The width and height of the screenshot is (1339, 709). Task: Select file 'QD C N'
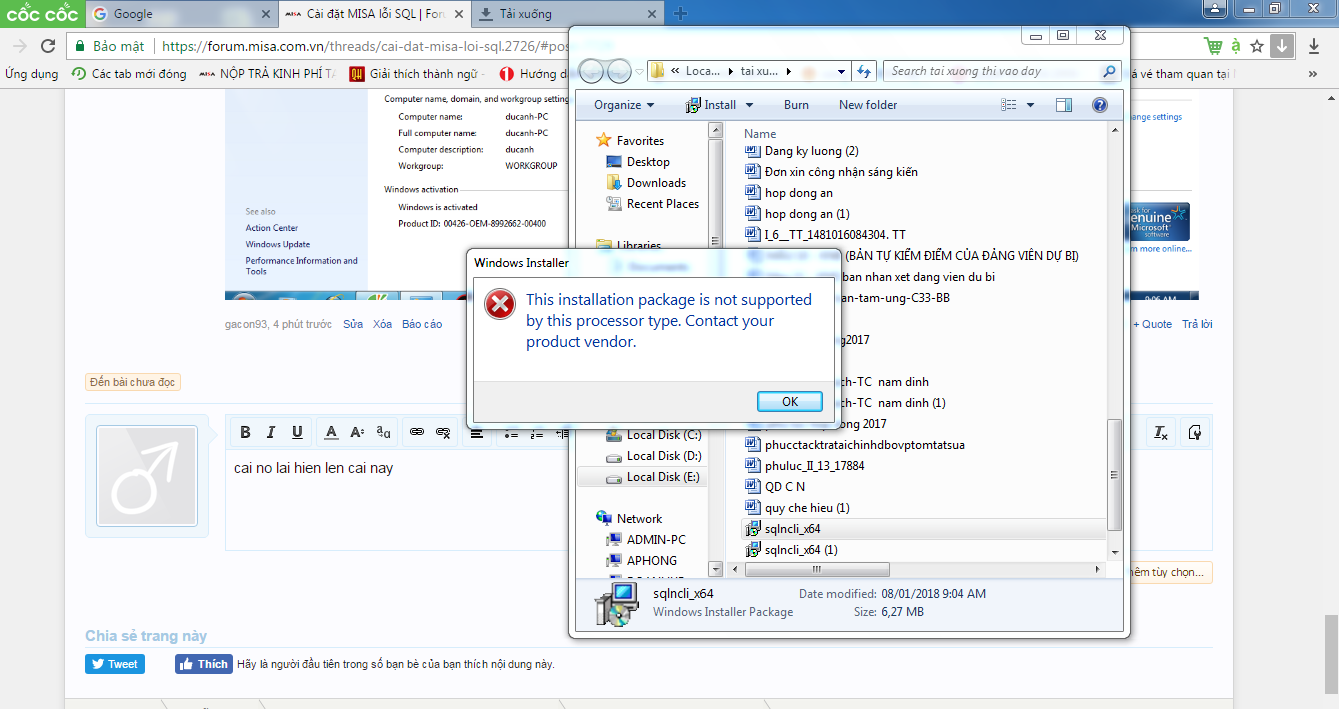[776, 487]
